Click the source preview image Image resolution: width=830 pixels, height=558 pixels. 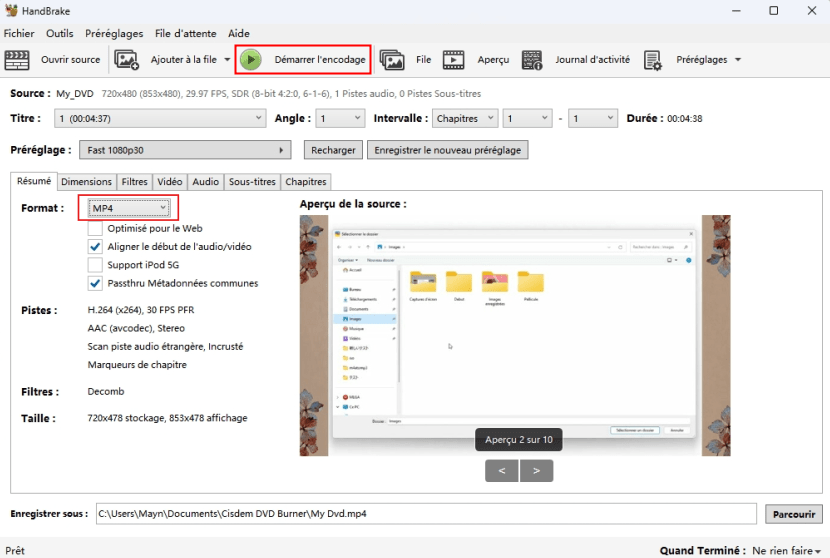point(515,335)
